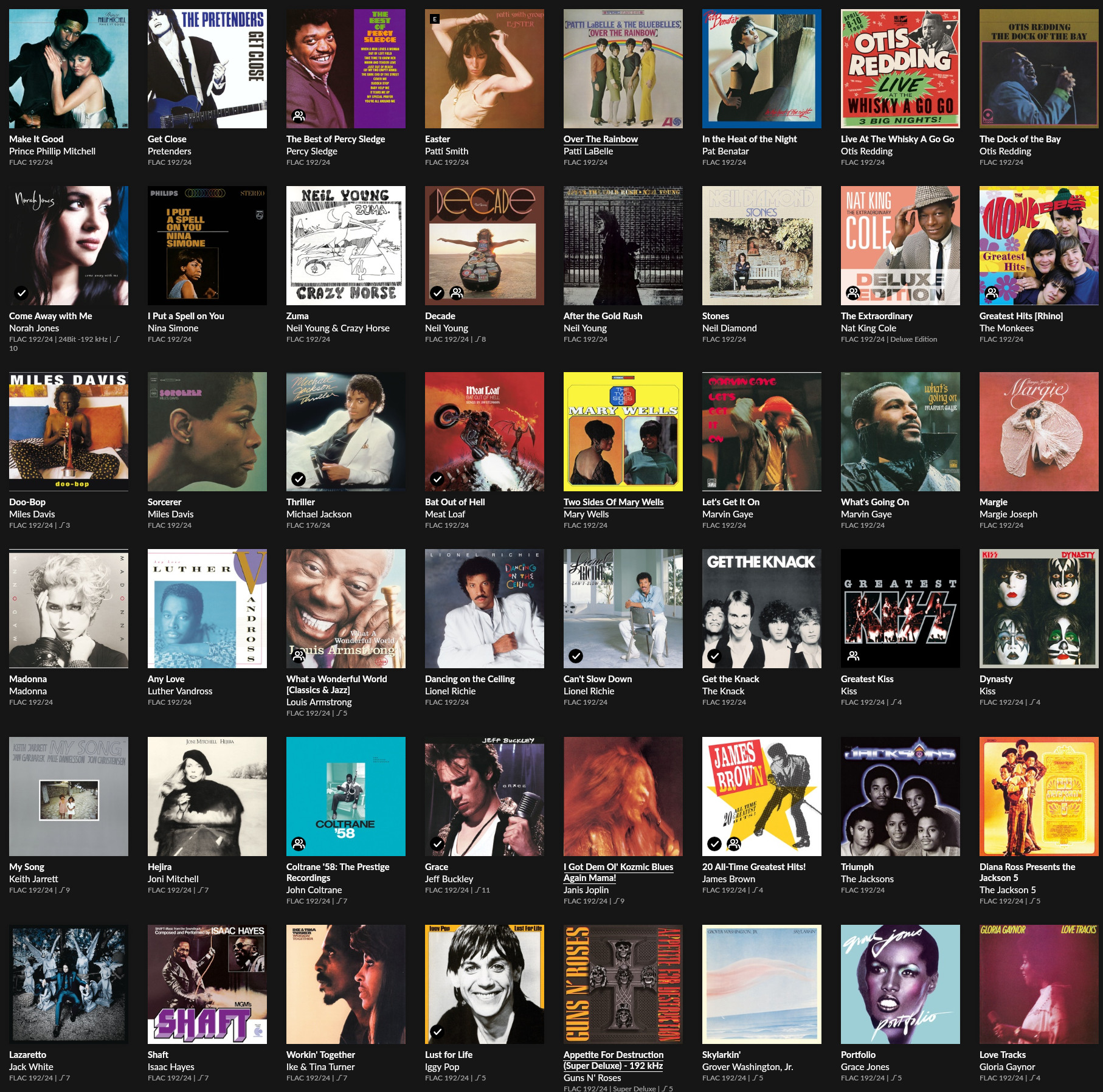The width and height of the screenshot is (1103, 1092).
Task: Click the people badge on Nat King Cole cover
Action: click(x=853, y=293)
